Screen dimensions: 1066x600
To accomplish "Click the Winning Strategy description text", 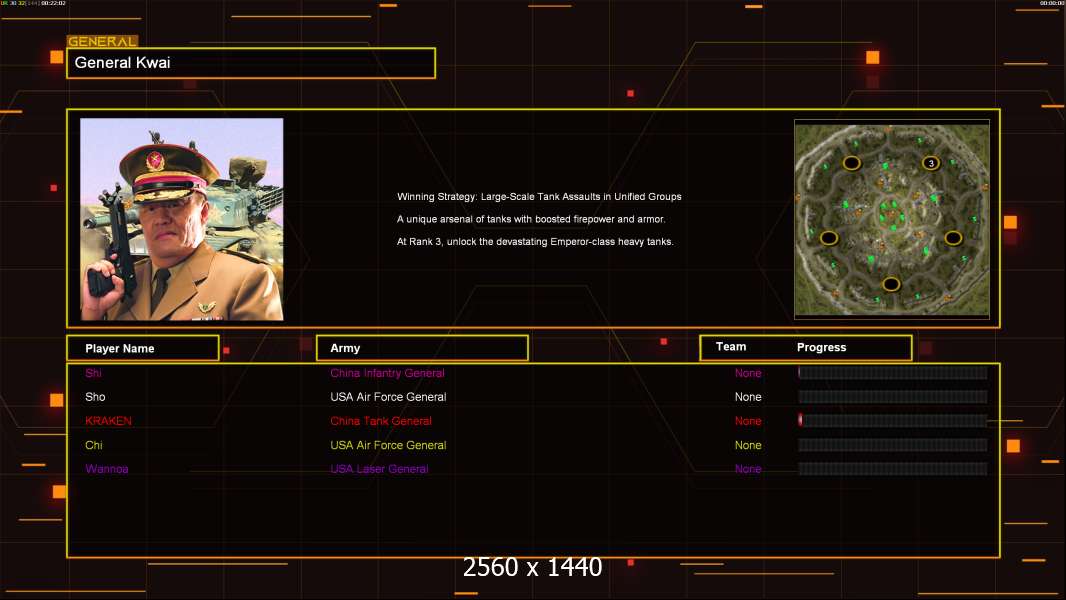I will [x=539, y=197].
